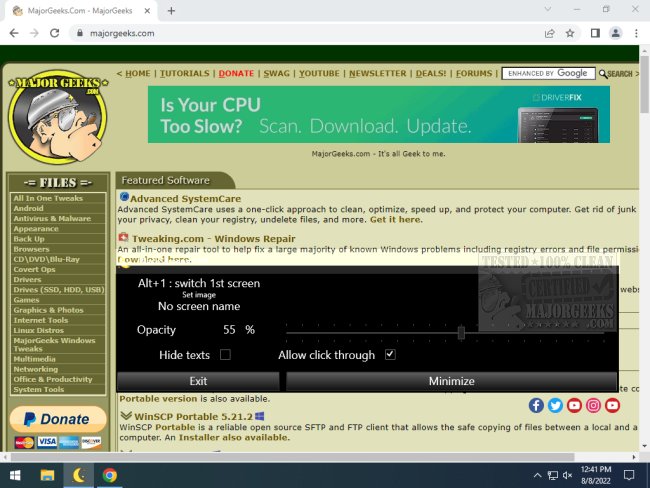Open the Instagram social icon
Screen dimensions: 650x488
point(593,405)
